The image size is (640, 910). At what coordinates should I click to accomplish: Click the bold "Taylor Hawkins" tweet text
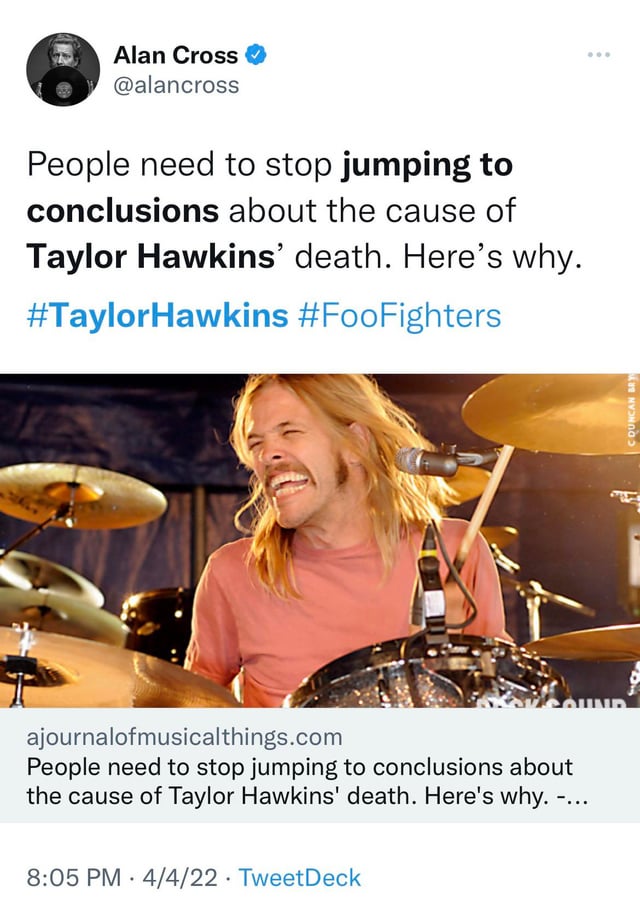pos(151,257)
